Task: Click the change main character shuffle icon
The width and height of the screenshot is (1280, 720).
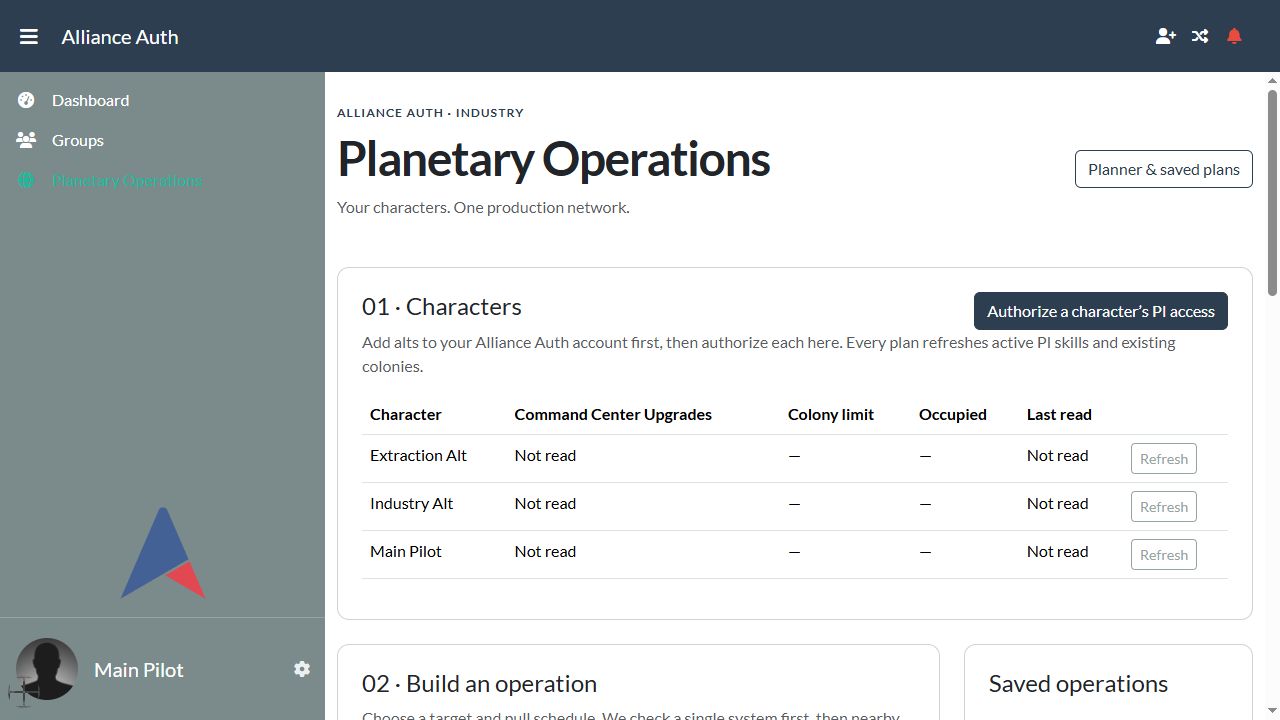Action: (1200, 37)
